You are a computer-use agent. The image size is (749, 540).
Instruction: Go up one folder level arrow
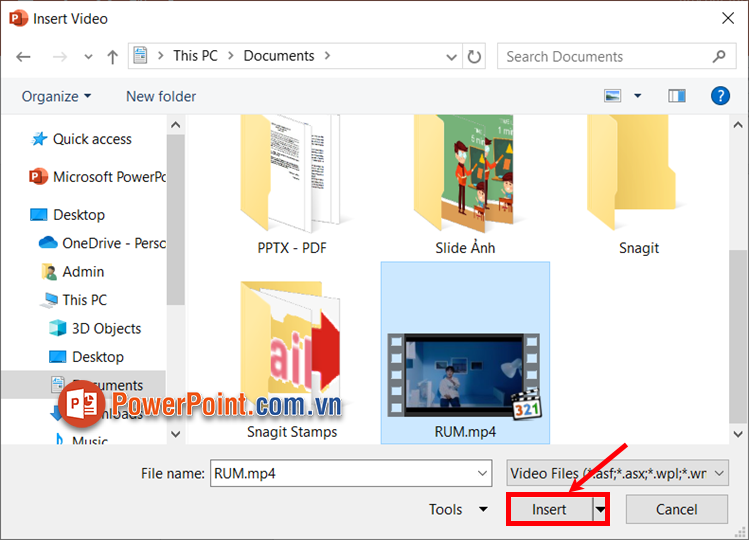tap(112, 57)
